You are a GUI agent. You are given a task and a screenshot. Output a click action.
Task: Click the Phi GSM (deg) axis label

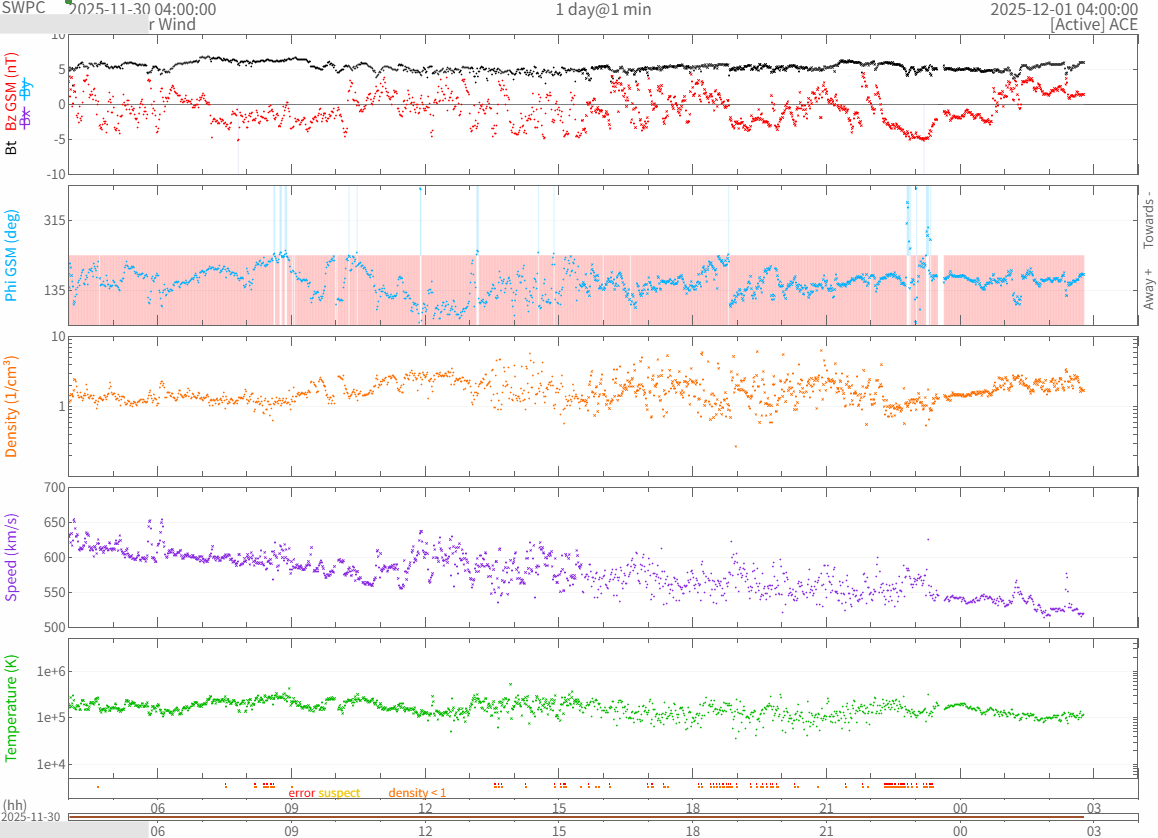click(x=12, y=254)
